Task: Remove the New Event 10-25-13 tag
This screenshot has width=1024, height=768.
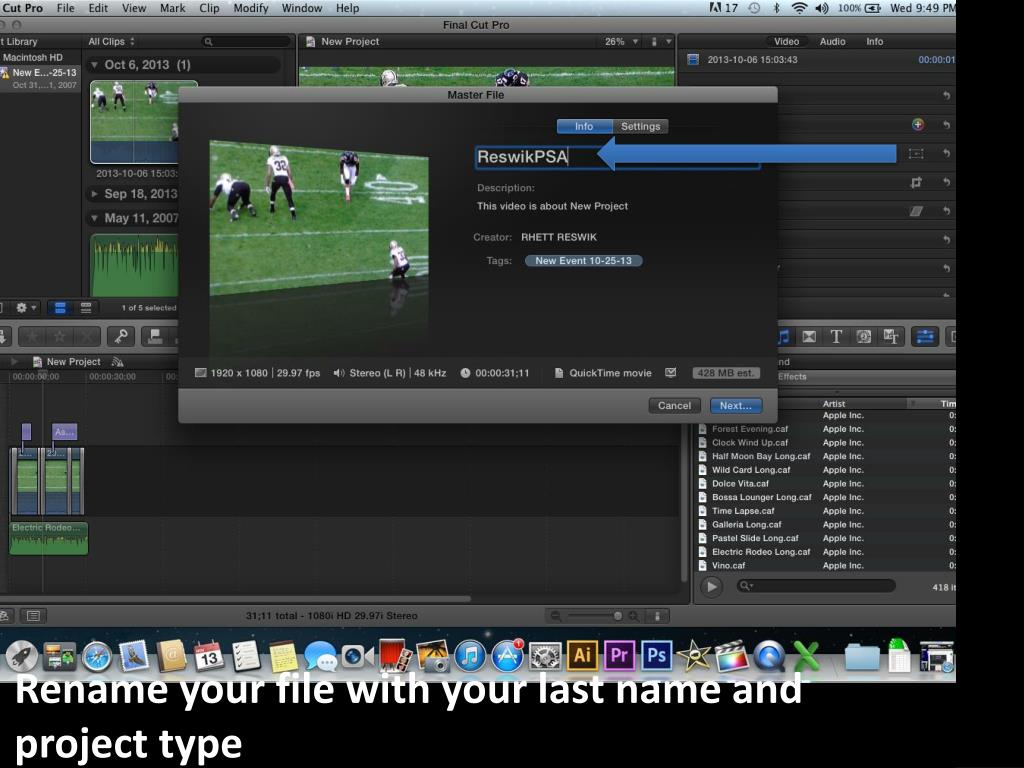Action: point(583,261)
